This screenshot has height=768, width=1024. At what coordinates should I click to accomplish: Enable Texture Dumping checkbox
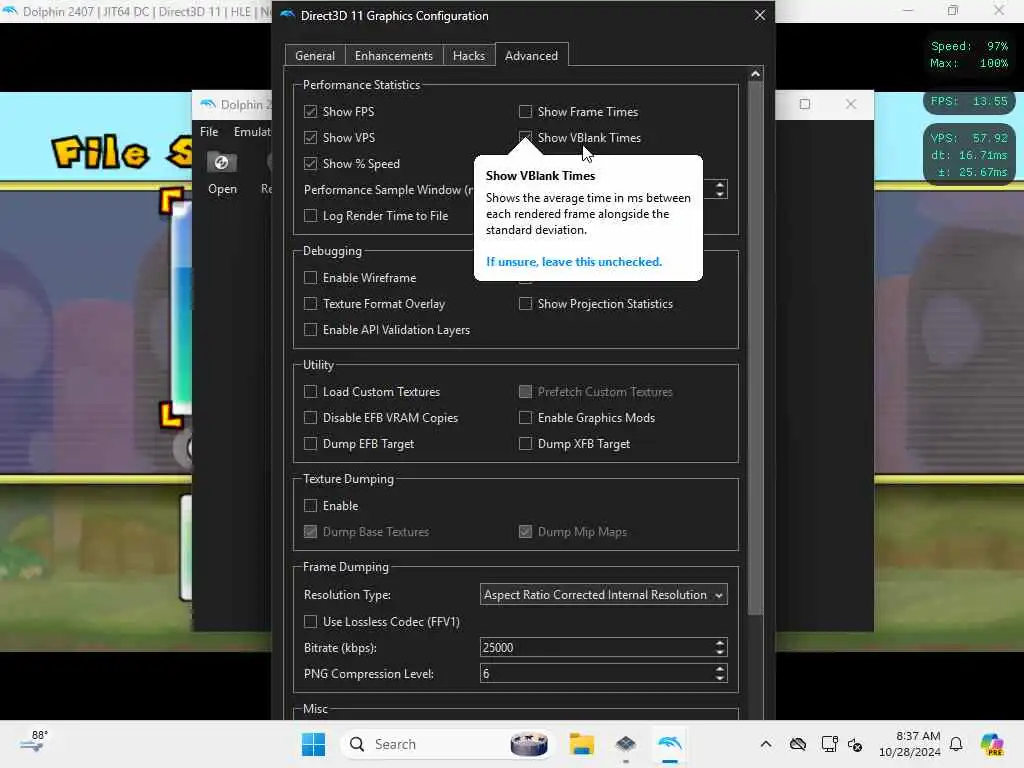pyautogui.click(x=310, y=506)
